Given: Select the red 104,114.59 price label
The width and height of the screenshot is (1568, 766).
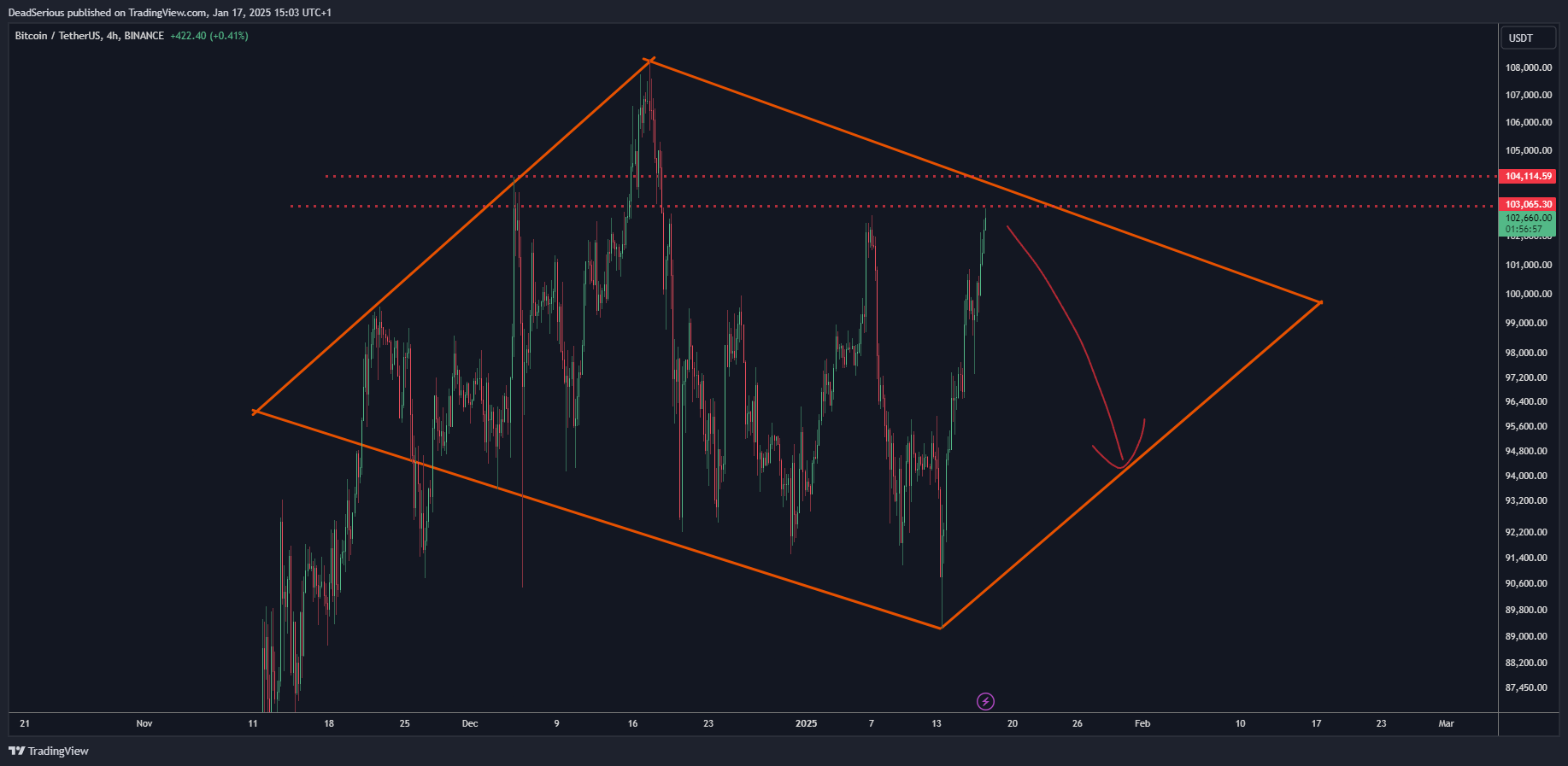Looking at the screenshot, I should pos(1528,176).
